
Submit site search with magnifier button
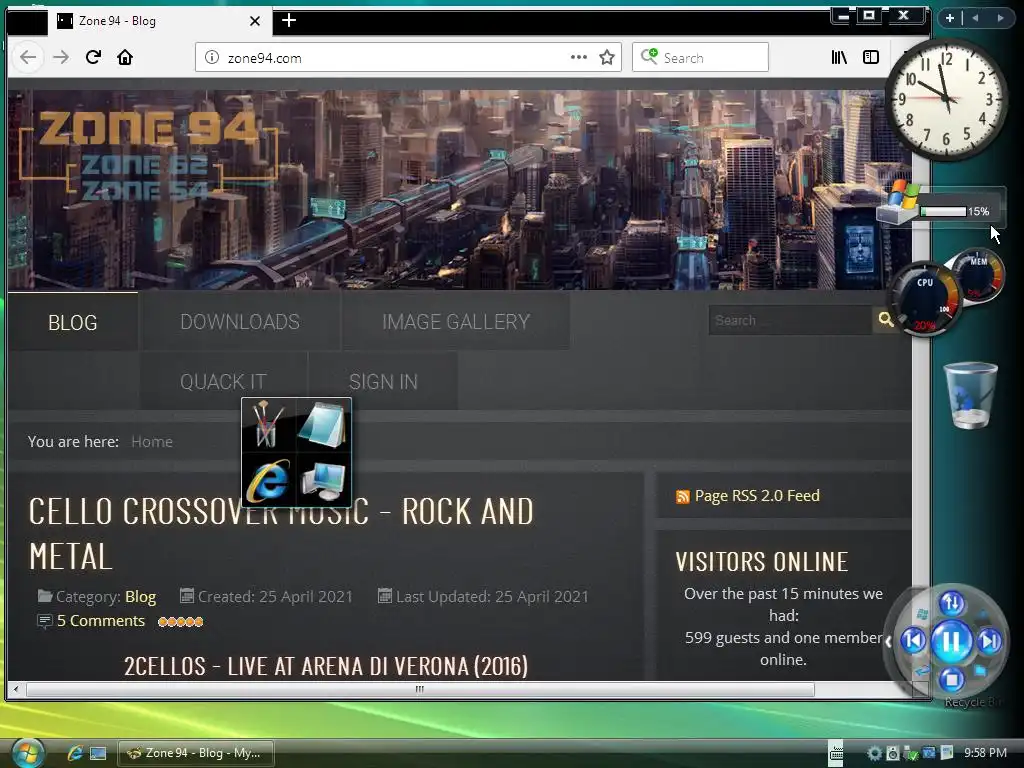[886, 320]
